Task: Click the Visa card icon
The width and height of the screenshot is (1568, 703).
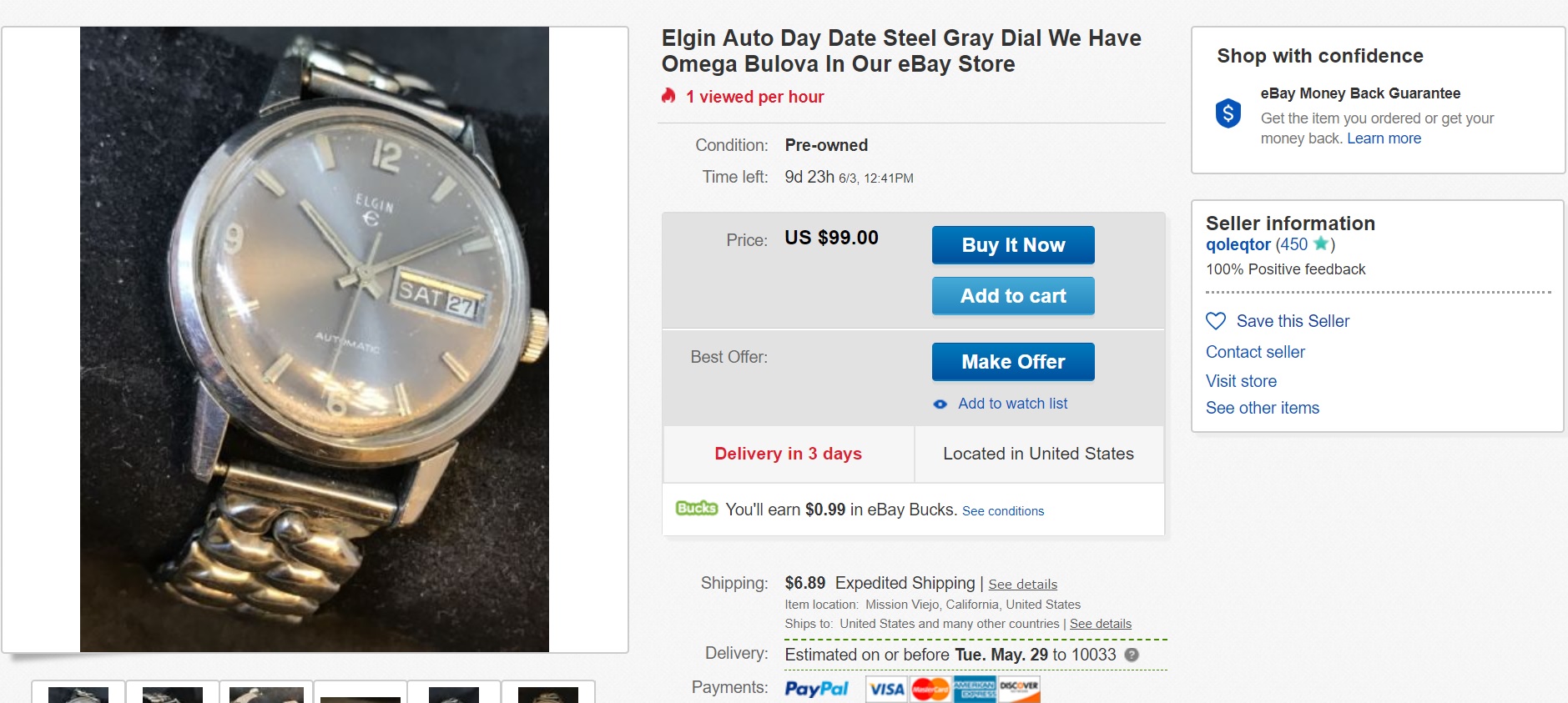Action: pyautogui.click(x=886, y=689)
